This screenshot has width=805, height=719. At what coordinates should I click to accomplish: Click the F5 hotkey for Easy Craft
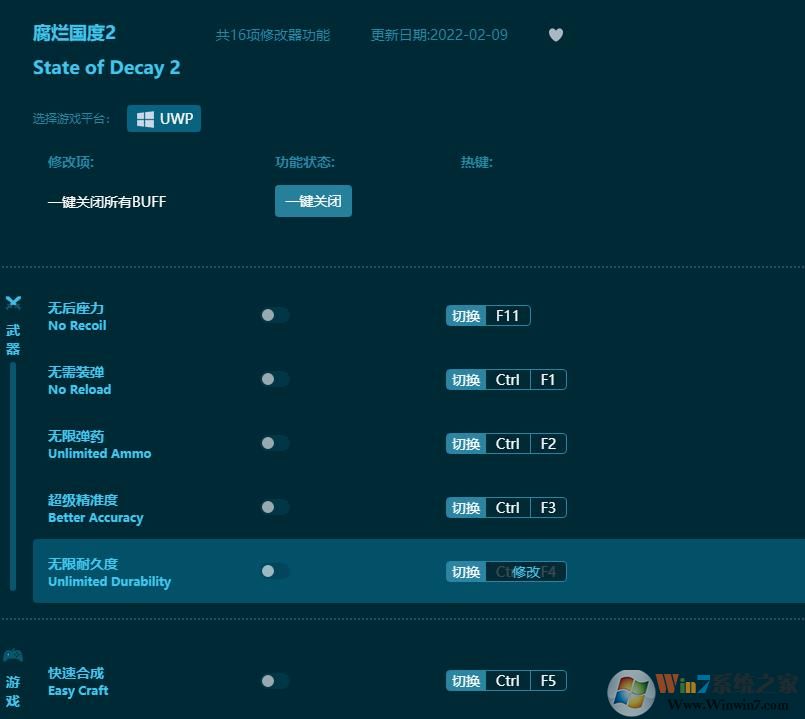click(548, 680)
